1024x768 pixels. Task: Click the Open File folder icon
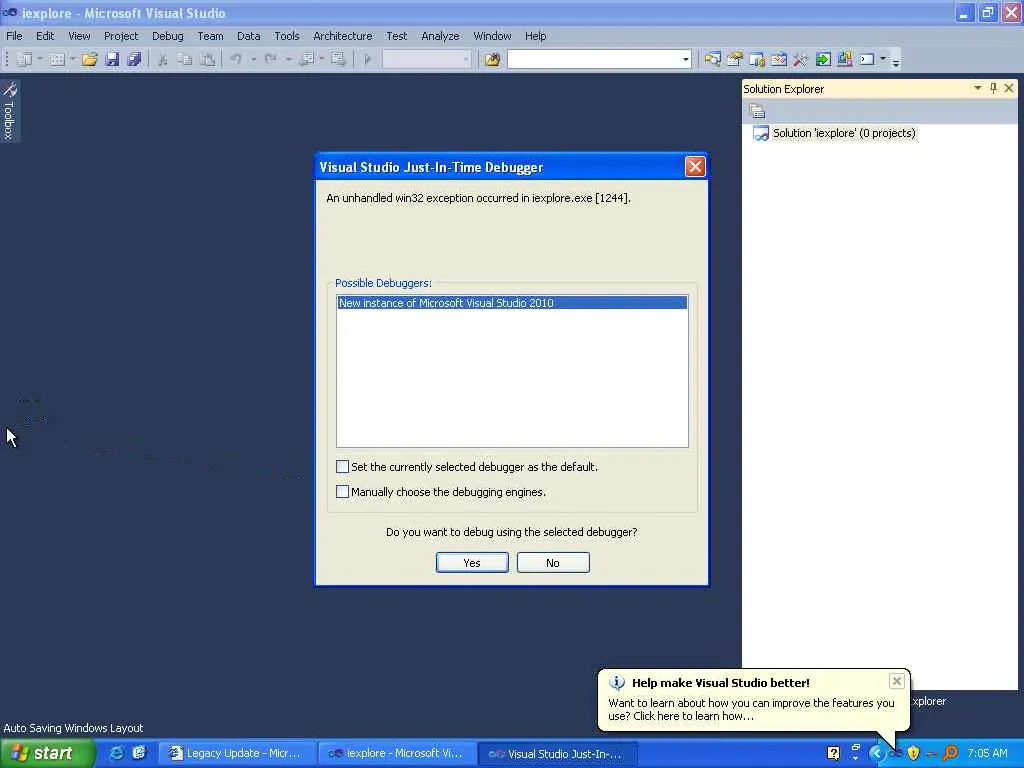click(x=89, y=59)
